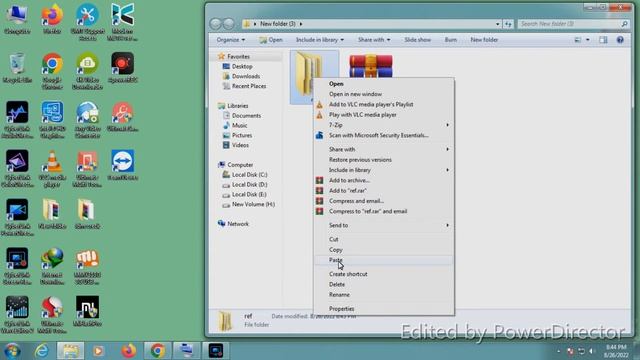
Task: Choose Play with VLC media player
Action: [x=384, y=115]
